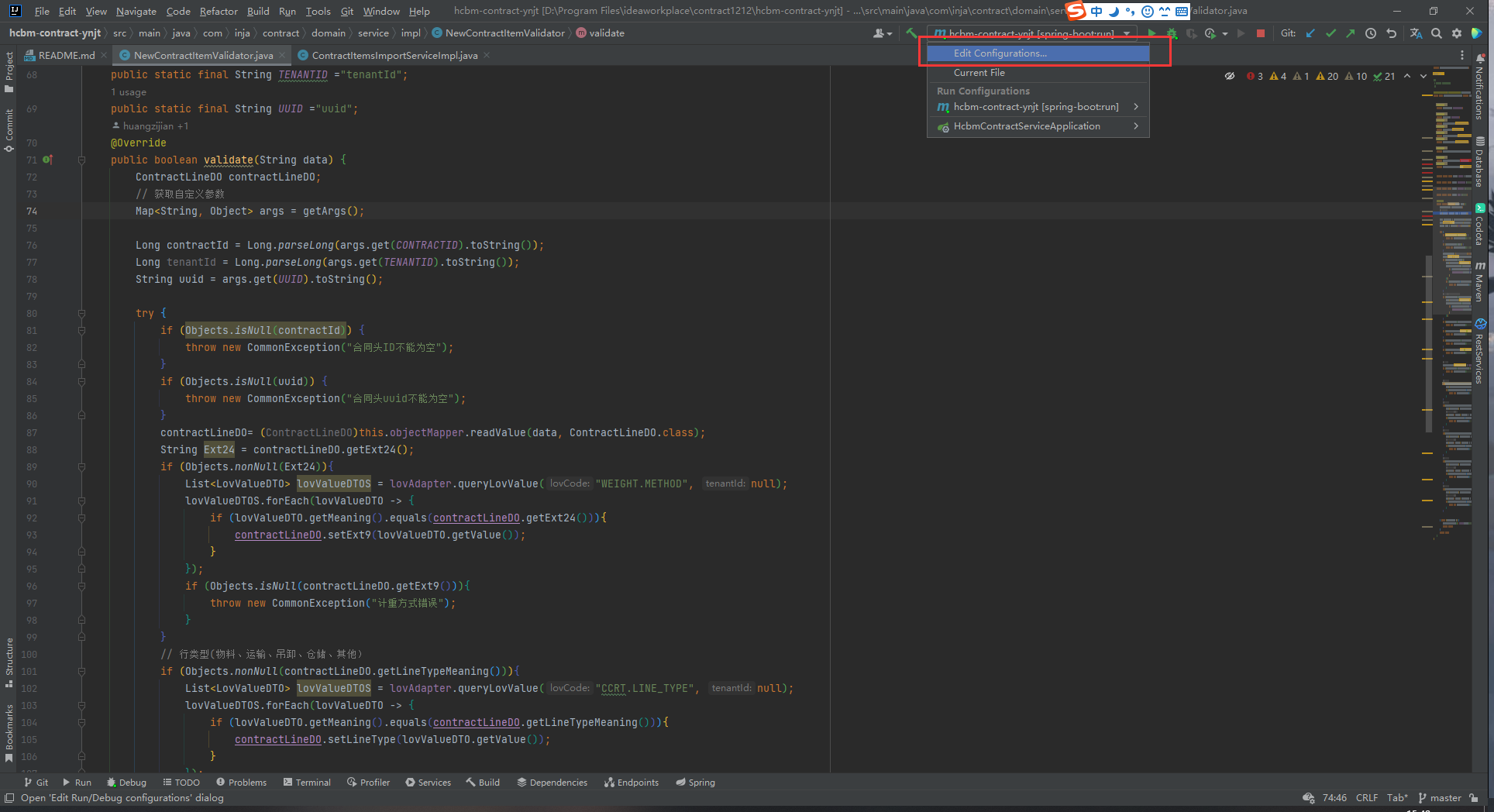The width and height of the screenshot is (1494, 812).
Task: Open IDE settings with the gear icon
Action: [x=1457, y=33]
